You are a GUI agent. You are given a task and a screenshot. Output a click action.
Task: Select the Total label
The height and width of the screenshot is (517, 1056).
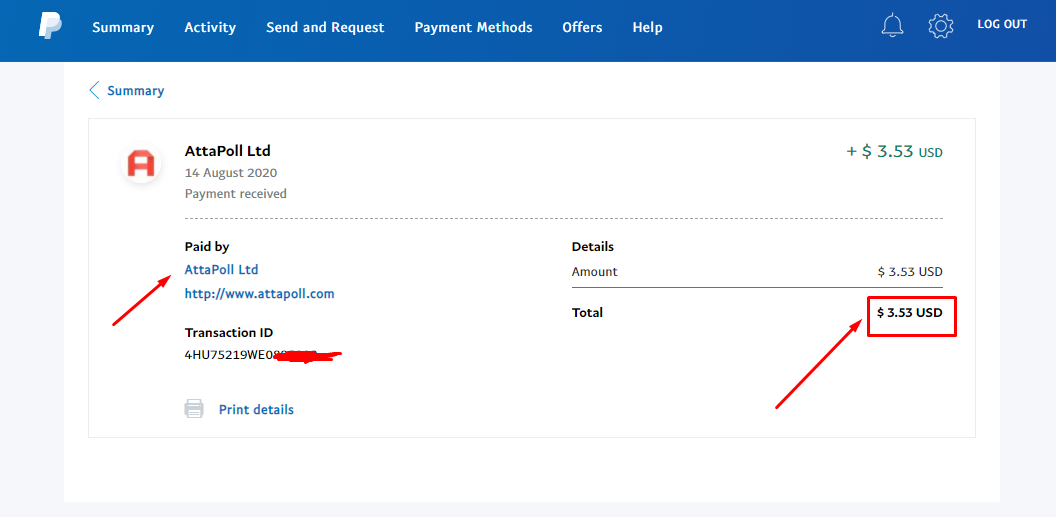(587, 313)
